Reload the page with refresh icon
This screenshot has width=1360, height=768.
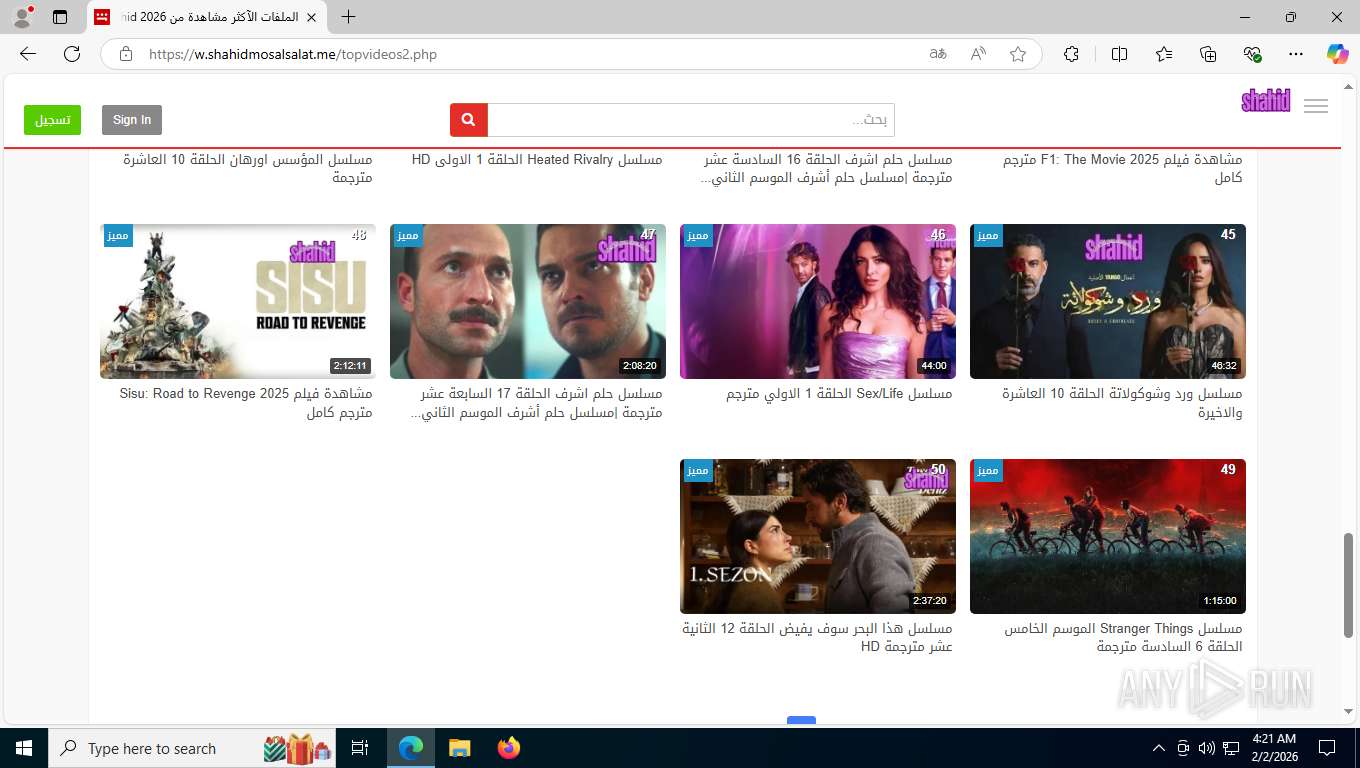coord(72,54)
